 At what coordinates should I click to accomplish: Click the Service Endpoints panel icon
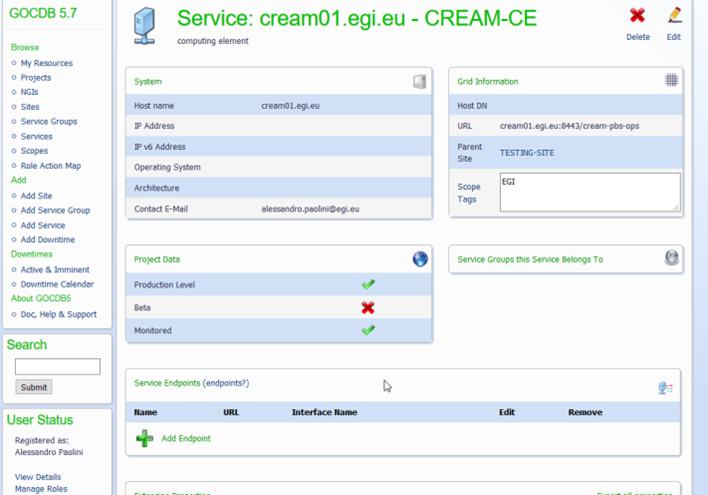point(666,388)
